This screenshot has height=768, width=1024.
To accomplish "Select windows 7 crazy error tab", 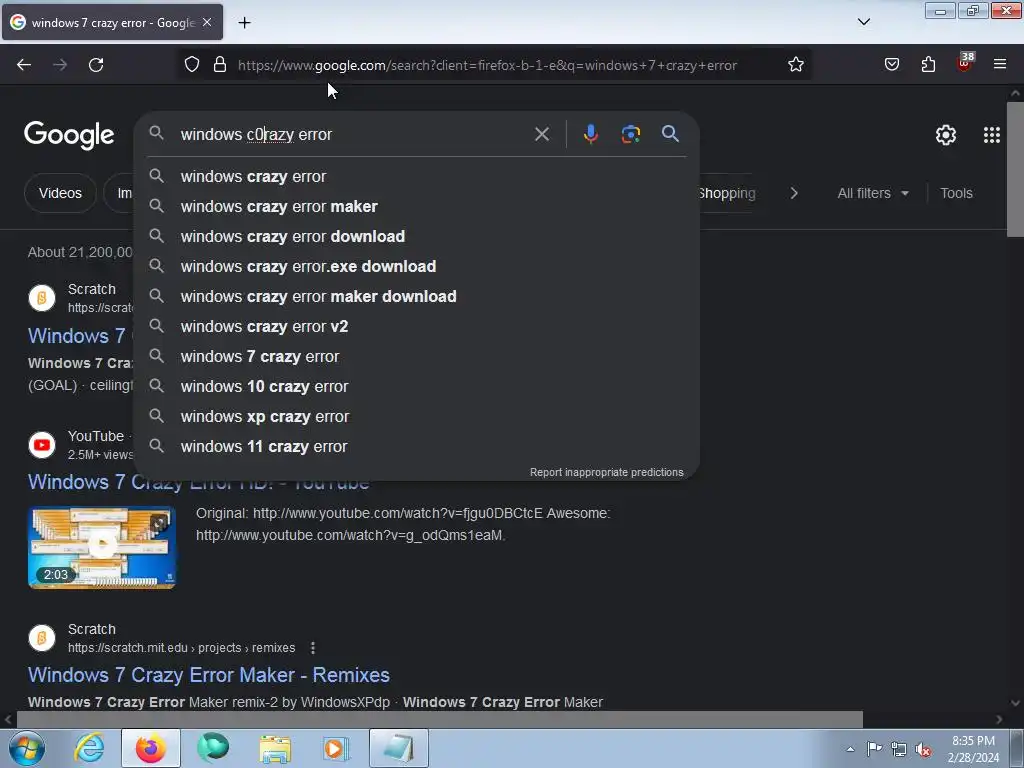I will [x=112, y=22].
